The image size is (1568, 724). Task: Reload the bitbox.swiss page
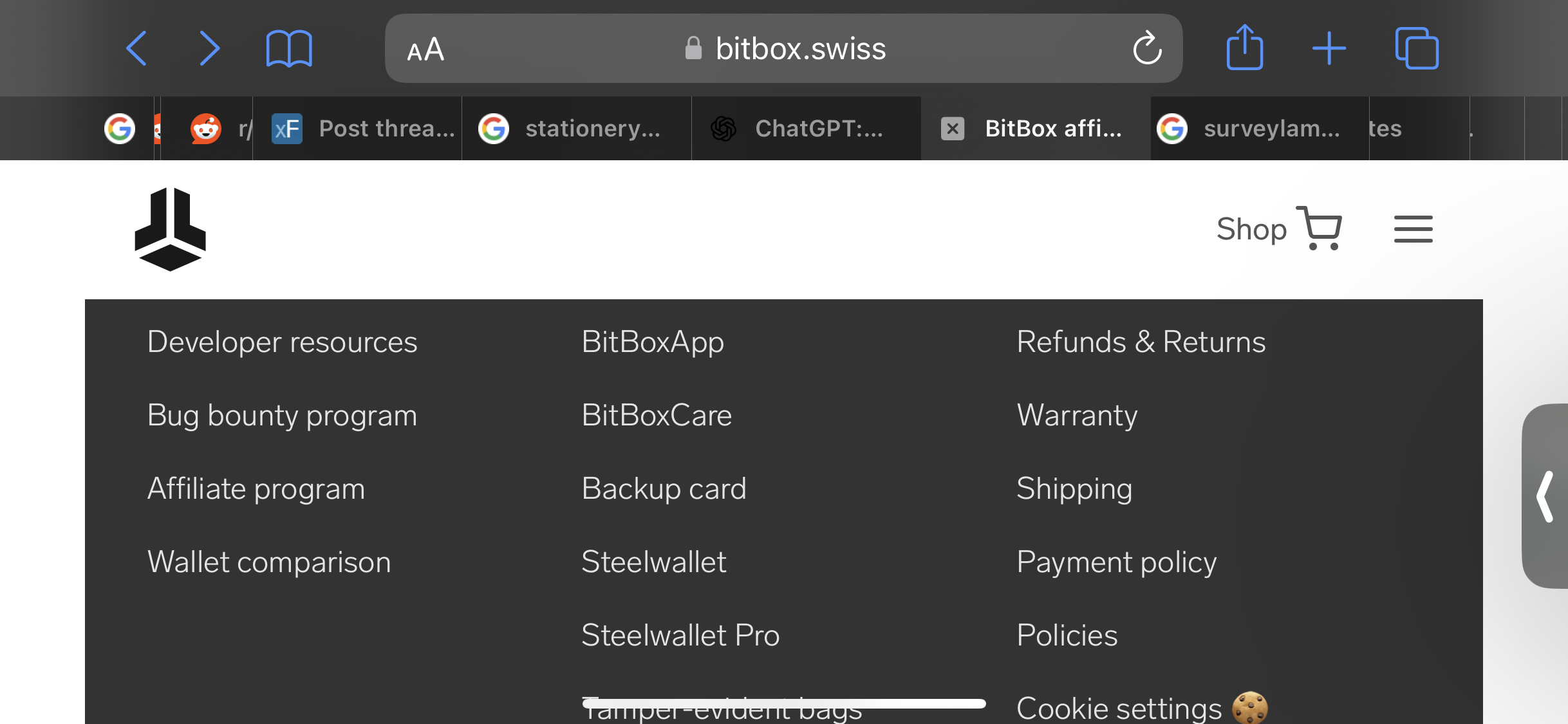click(1147, 48)
